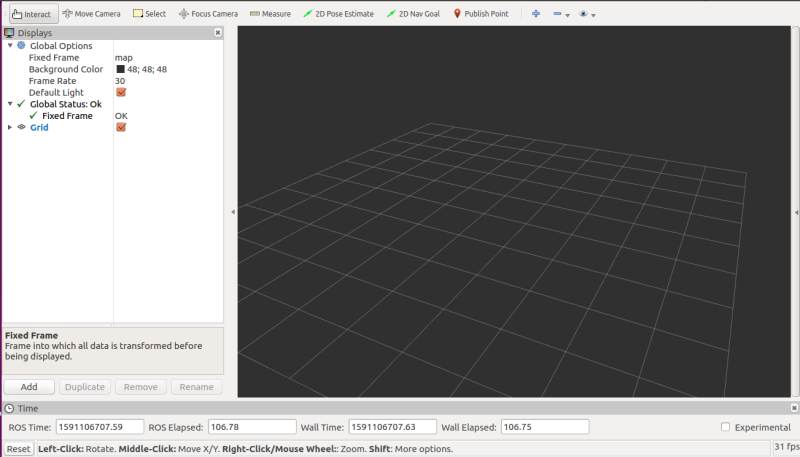This screenshot has width=800, height=457.
Task: Select the 2D Pose Estimate tool
Action: coord(338,14)
